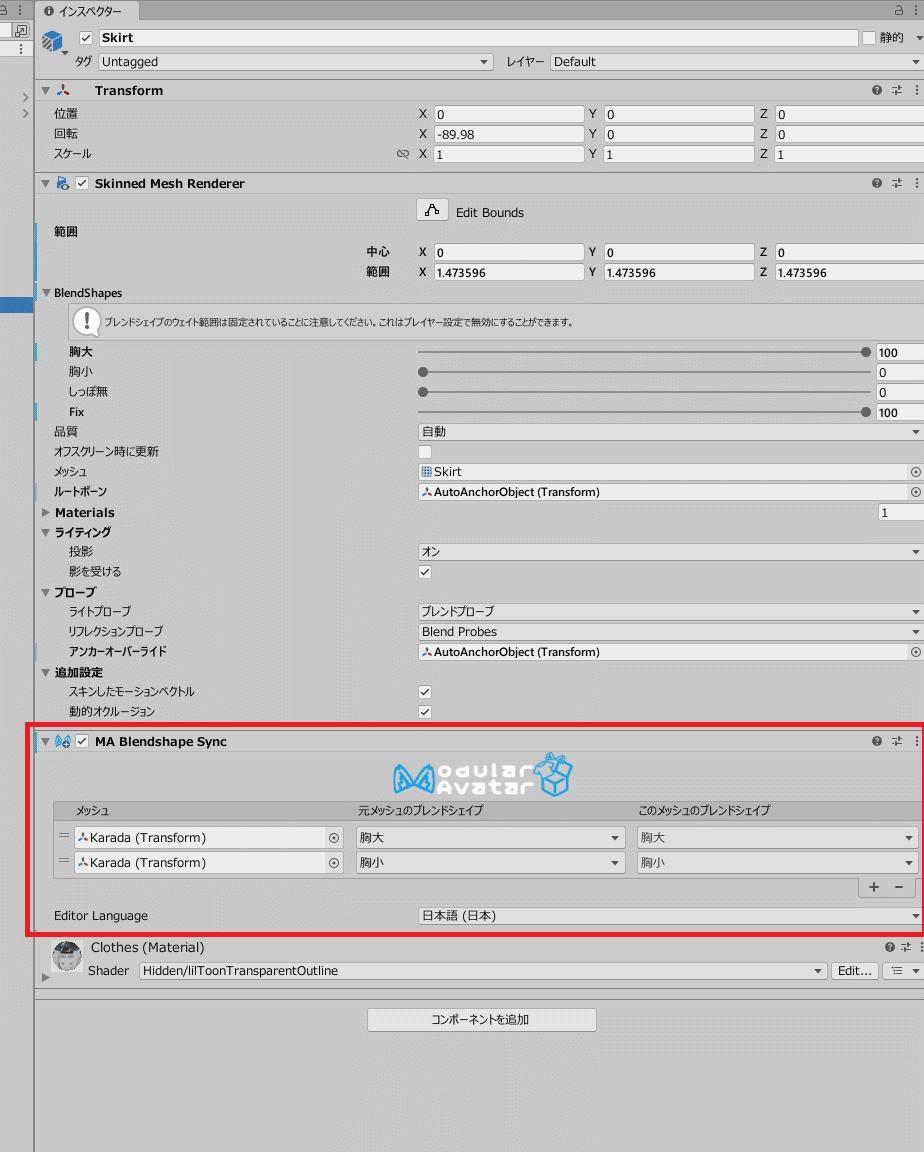Open shader list options icon
The height and width of the screenshot is (1152, 924).
pyautogui.click(x=902, y=971)
